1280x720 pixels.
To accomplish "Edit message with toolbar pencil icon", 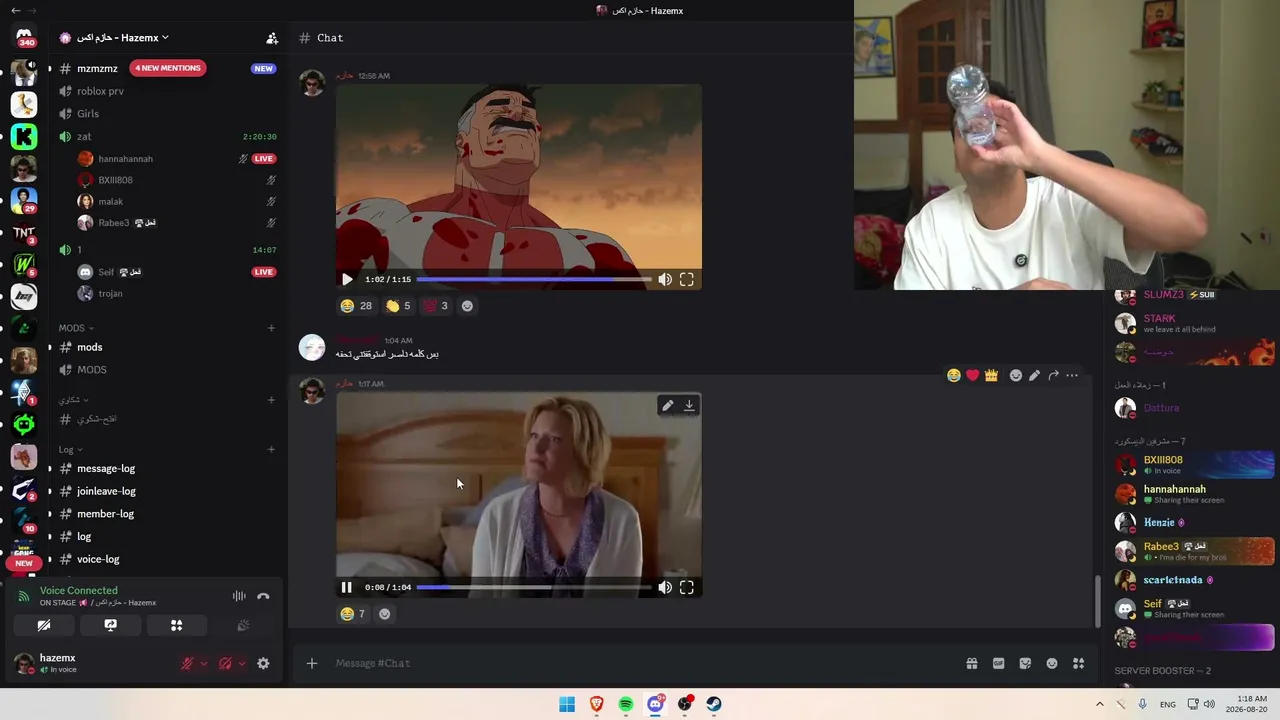I will (1034, 375).
